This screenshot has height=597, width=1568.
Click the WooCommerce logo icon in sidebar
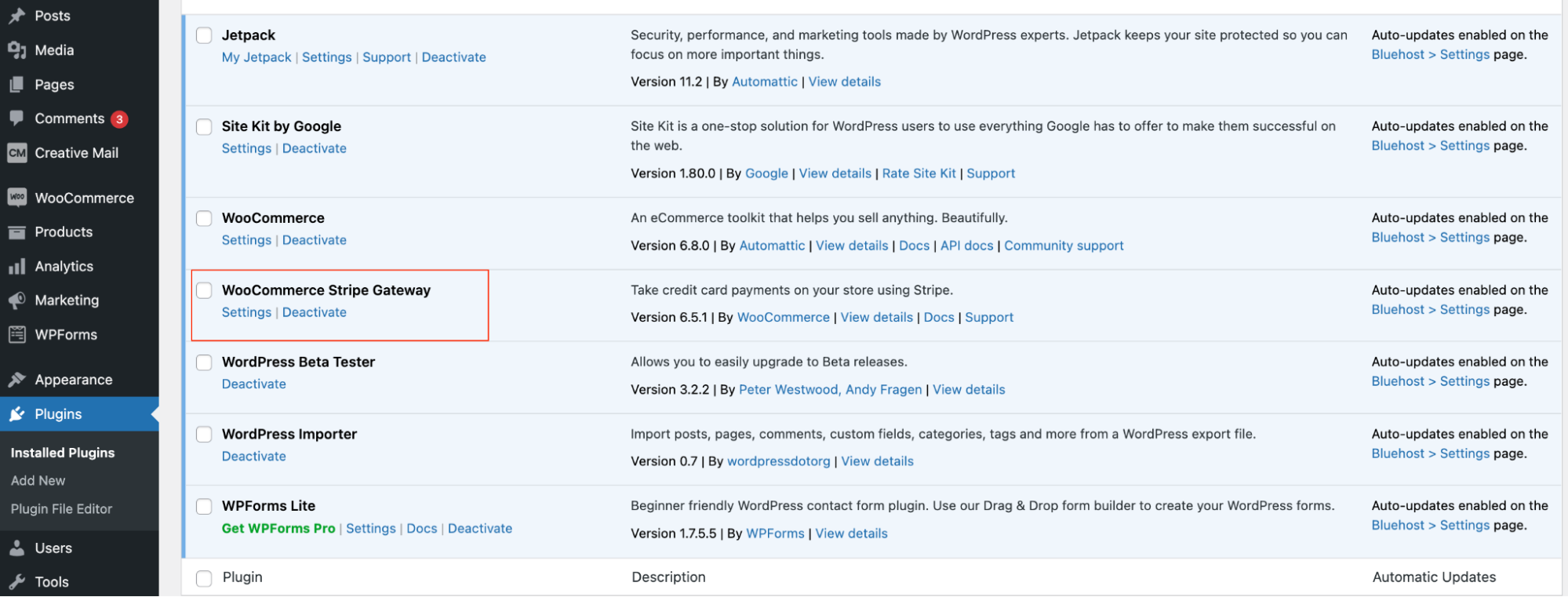pyautogui.click(x=16, y=198)
